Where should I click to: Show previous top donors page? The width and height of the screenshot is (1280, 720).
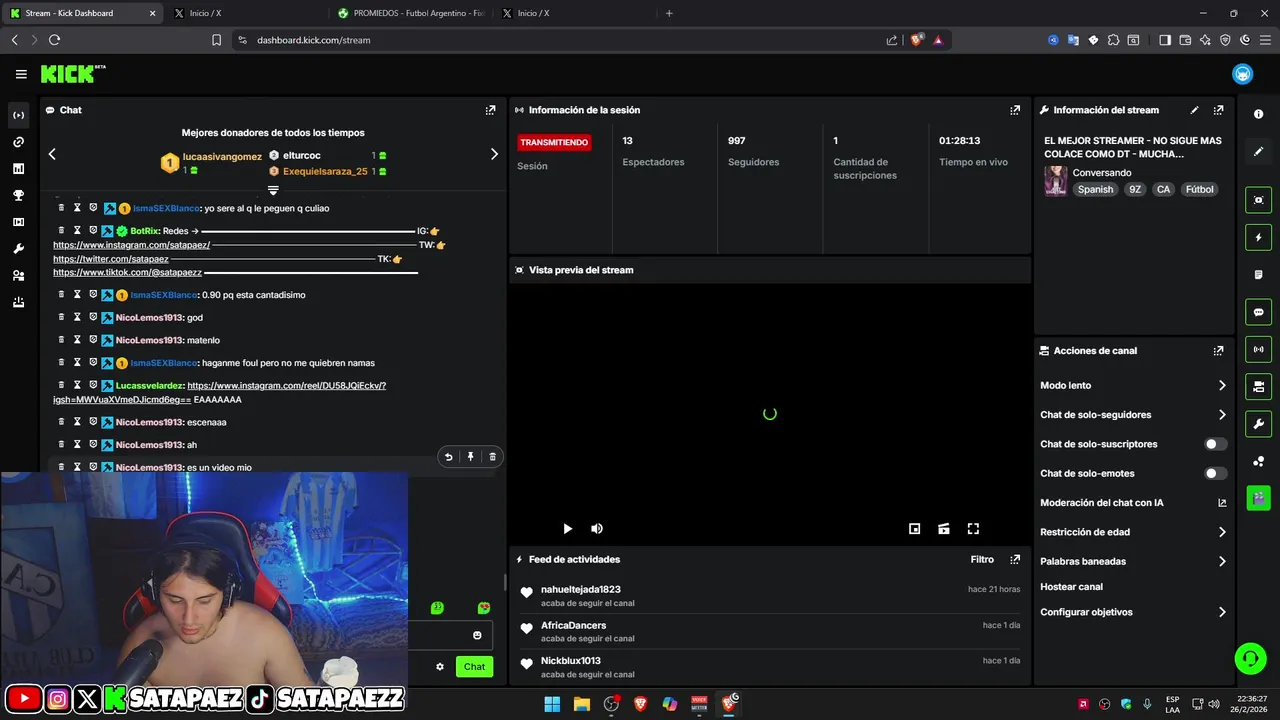pyautogui.click(x=52, y=154)
